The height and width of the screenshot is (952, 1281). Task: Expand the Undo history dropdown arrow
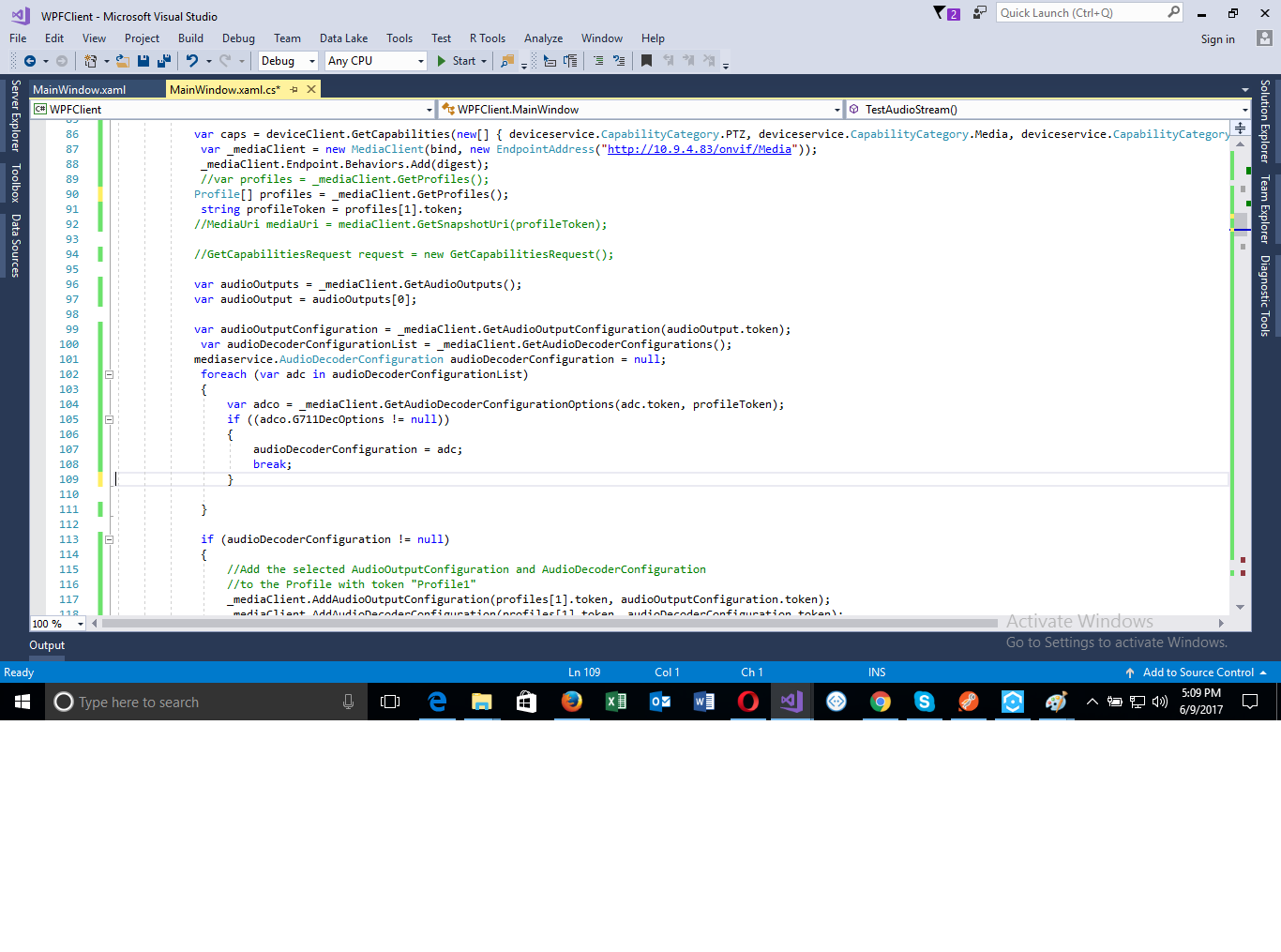(x=208, y=61)
